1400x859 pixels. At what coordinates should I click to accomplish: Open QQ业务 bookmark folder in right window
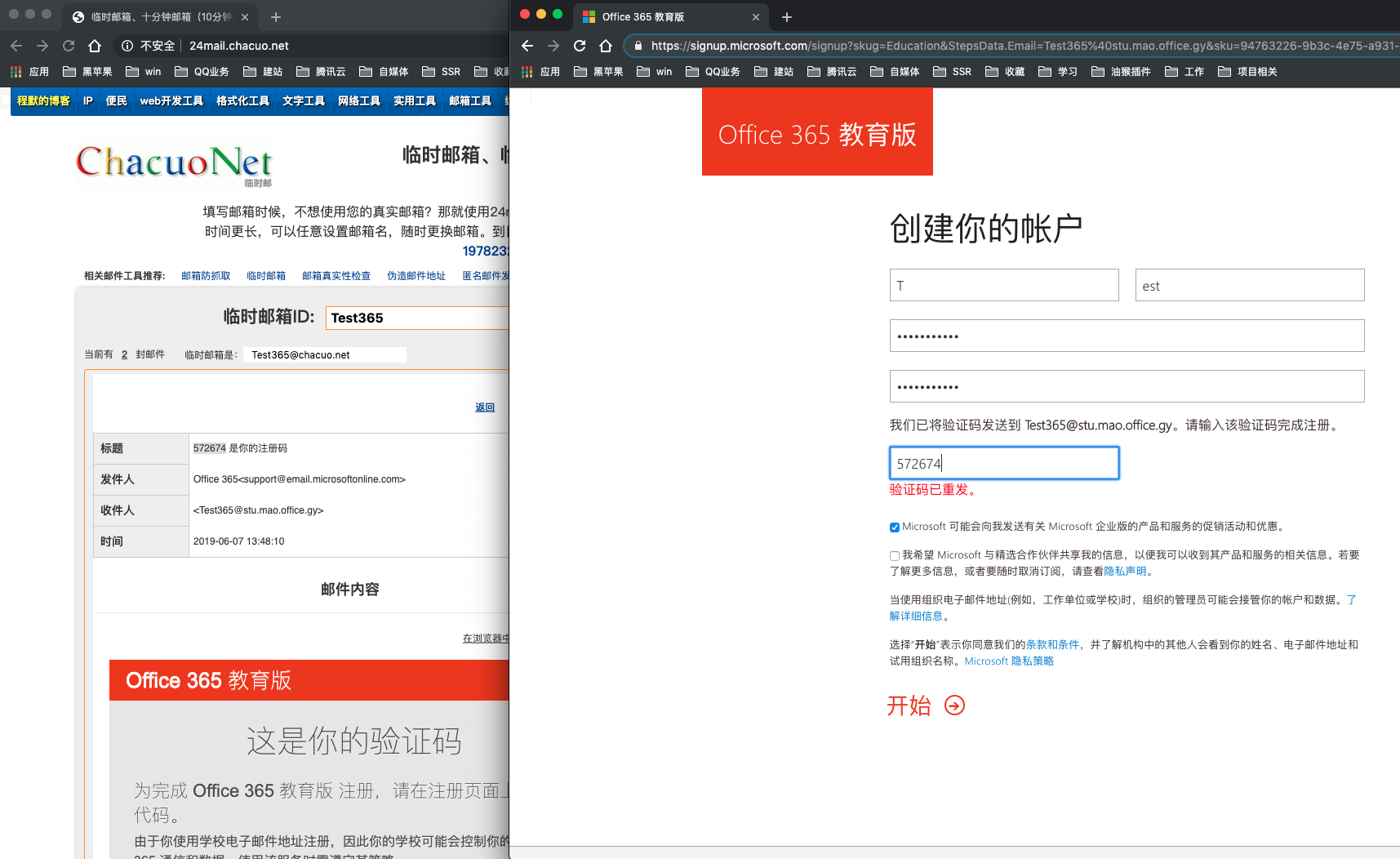(713, 72)
